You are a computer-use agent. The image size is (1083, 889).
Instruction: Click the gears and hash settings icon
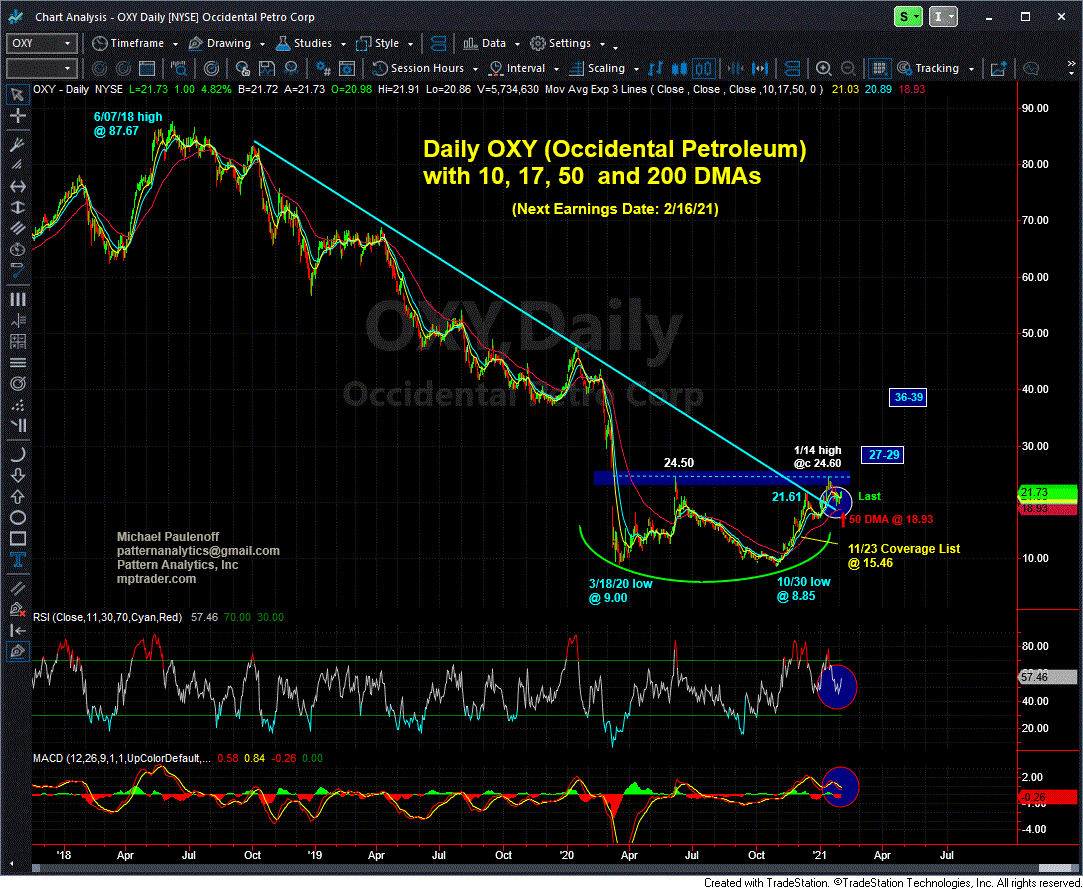[x=322, y=68]
